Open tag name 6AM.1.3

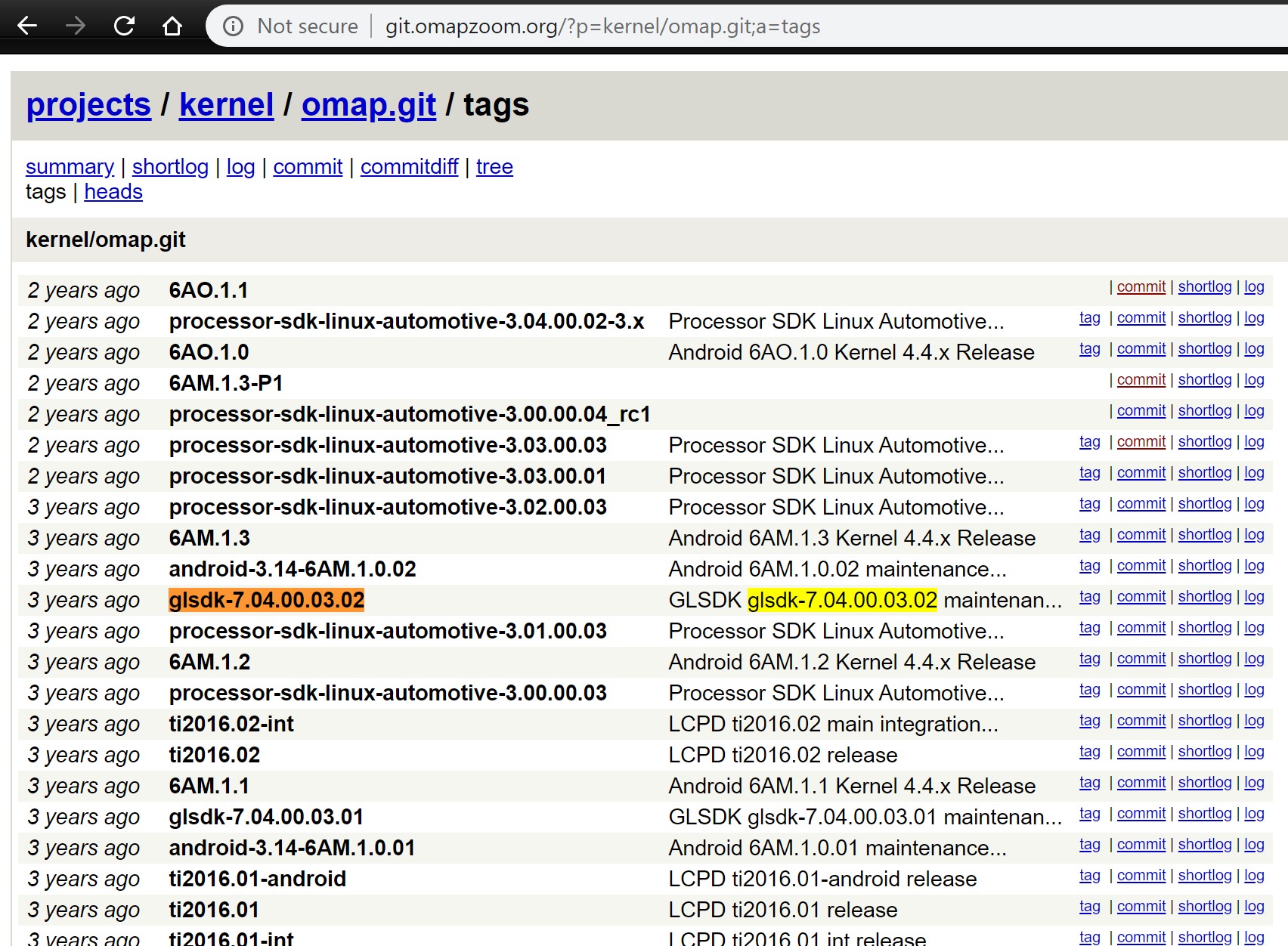[x=209, y=538]
